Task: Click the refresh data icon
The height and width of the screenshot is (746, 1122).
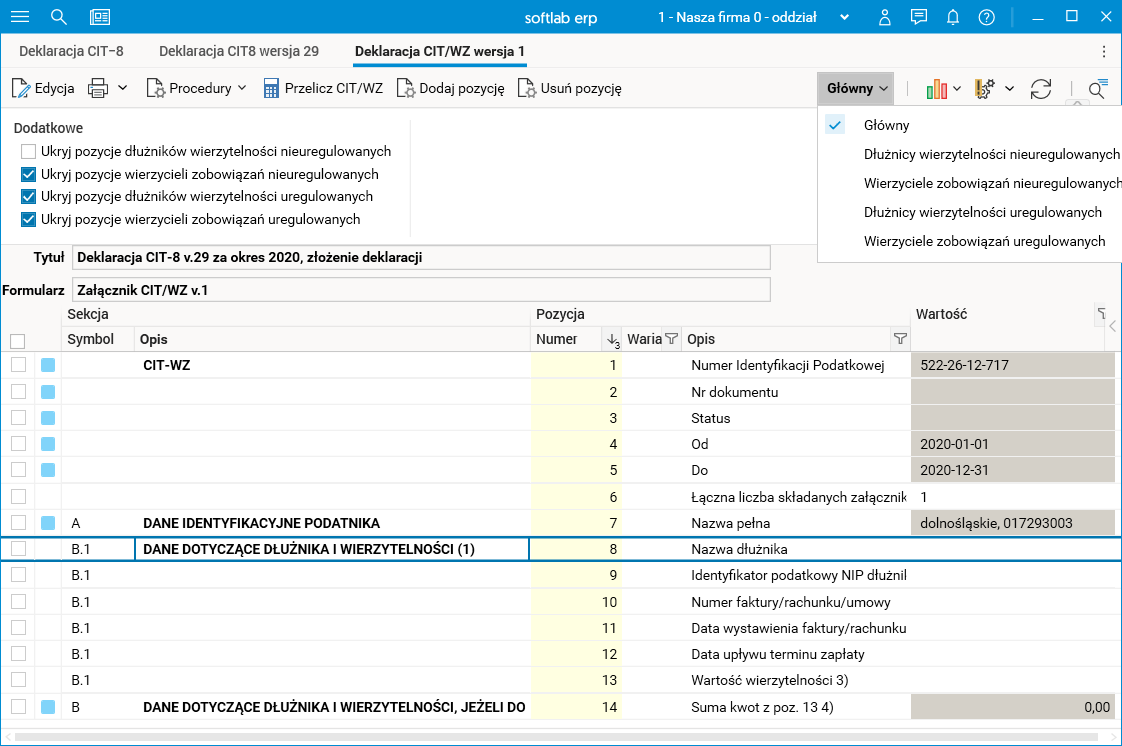Action: (x=1041, y=89)
